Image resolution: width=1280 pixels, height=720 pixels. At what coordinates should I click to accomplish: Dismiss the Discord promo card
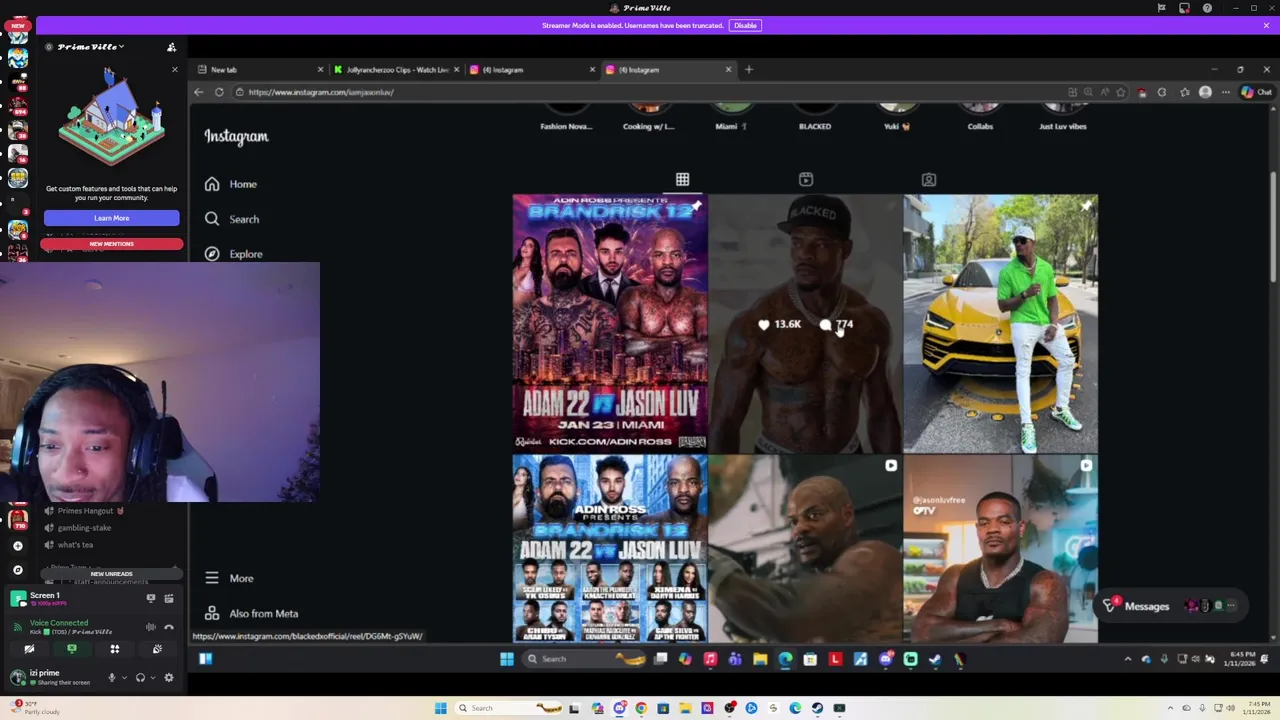[174, 70]
